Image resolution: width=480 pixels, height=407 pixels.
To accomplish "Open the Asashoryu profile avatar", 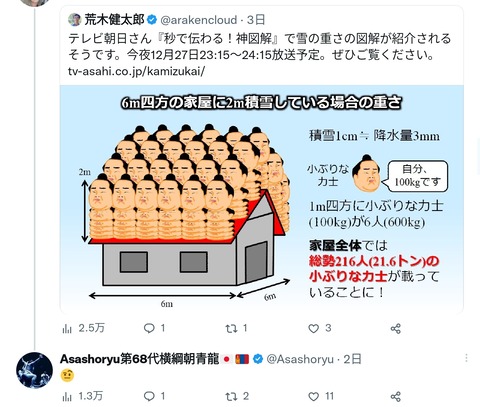I will (x=34, y=370).
